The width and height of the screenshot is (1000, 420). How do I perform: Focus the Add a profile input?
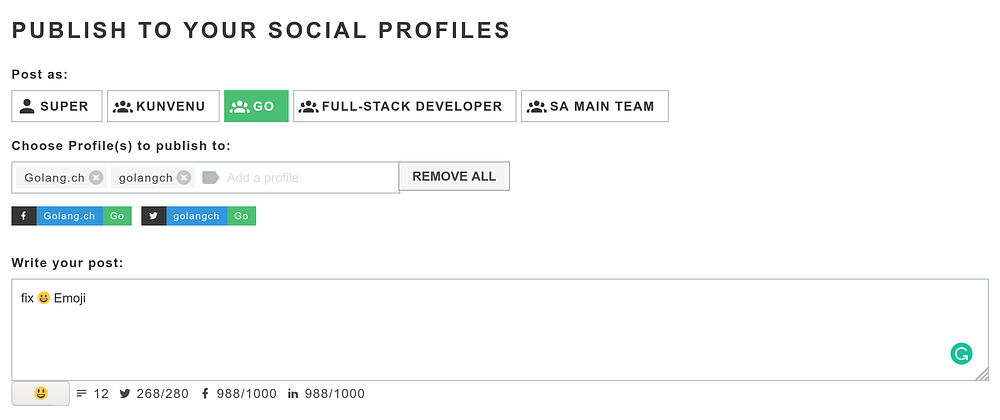point(300,178)
